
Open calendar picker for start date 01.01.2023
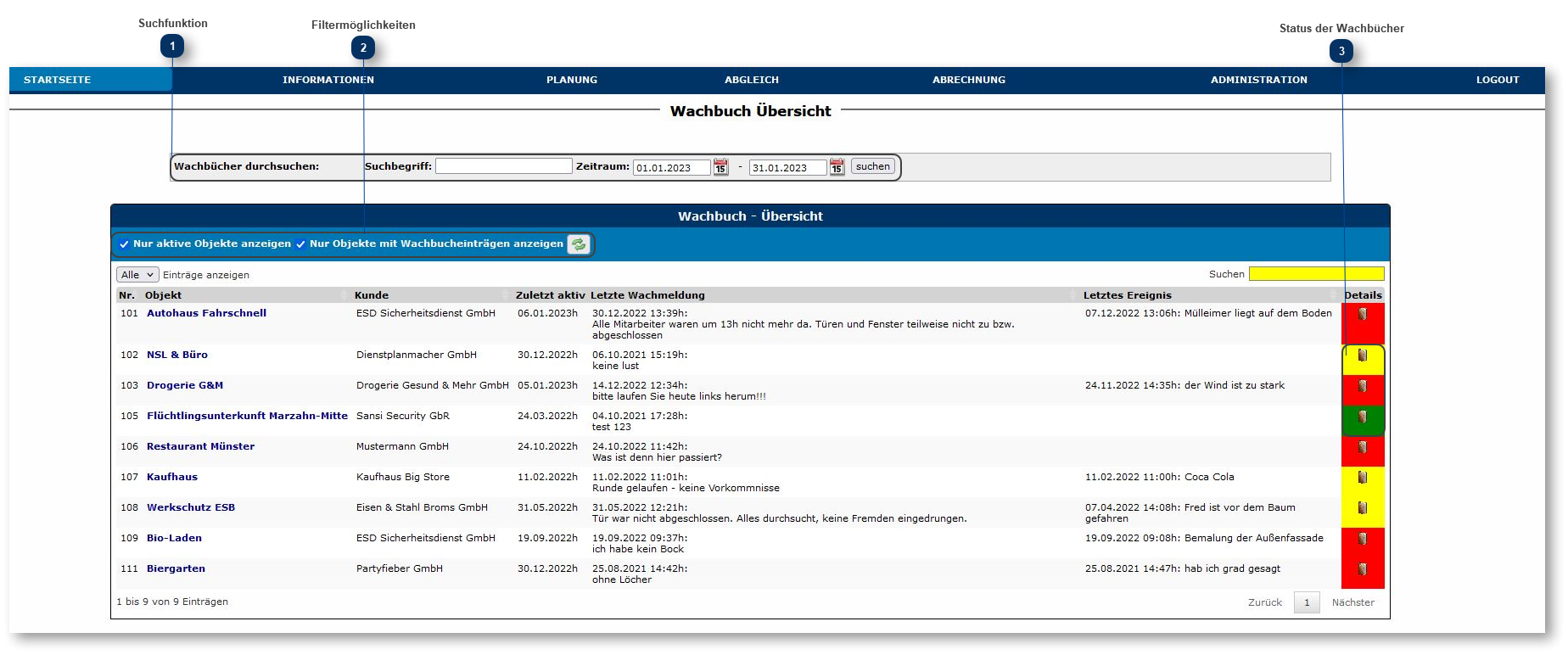pyautogui.click(x=720, y=167)
